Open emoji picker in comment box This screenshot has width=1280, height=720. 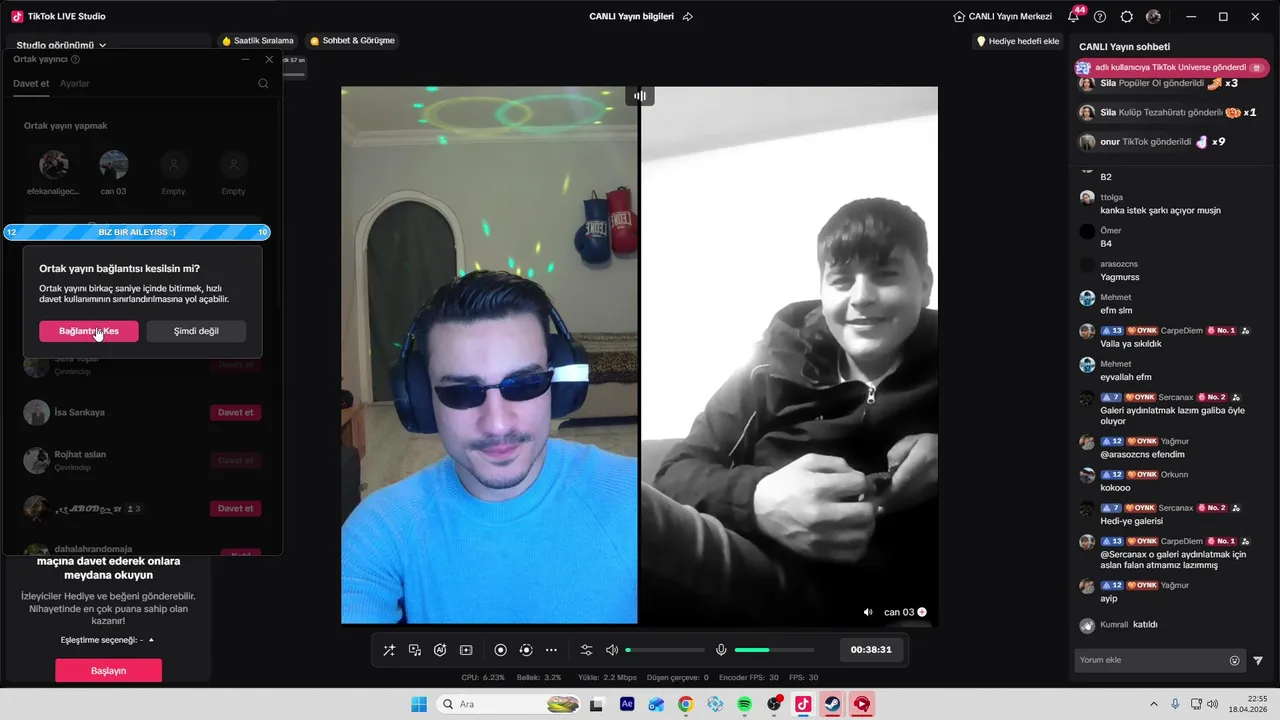point(1234,660)
